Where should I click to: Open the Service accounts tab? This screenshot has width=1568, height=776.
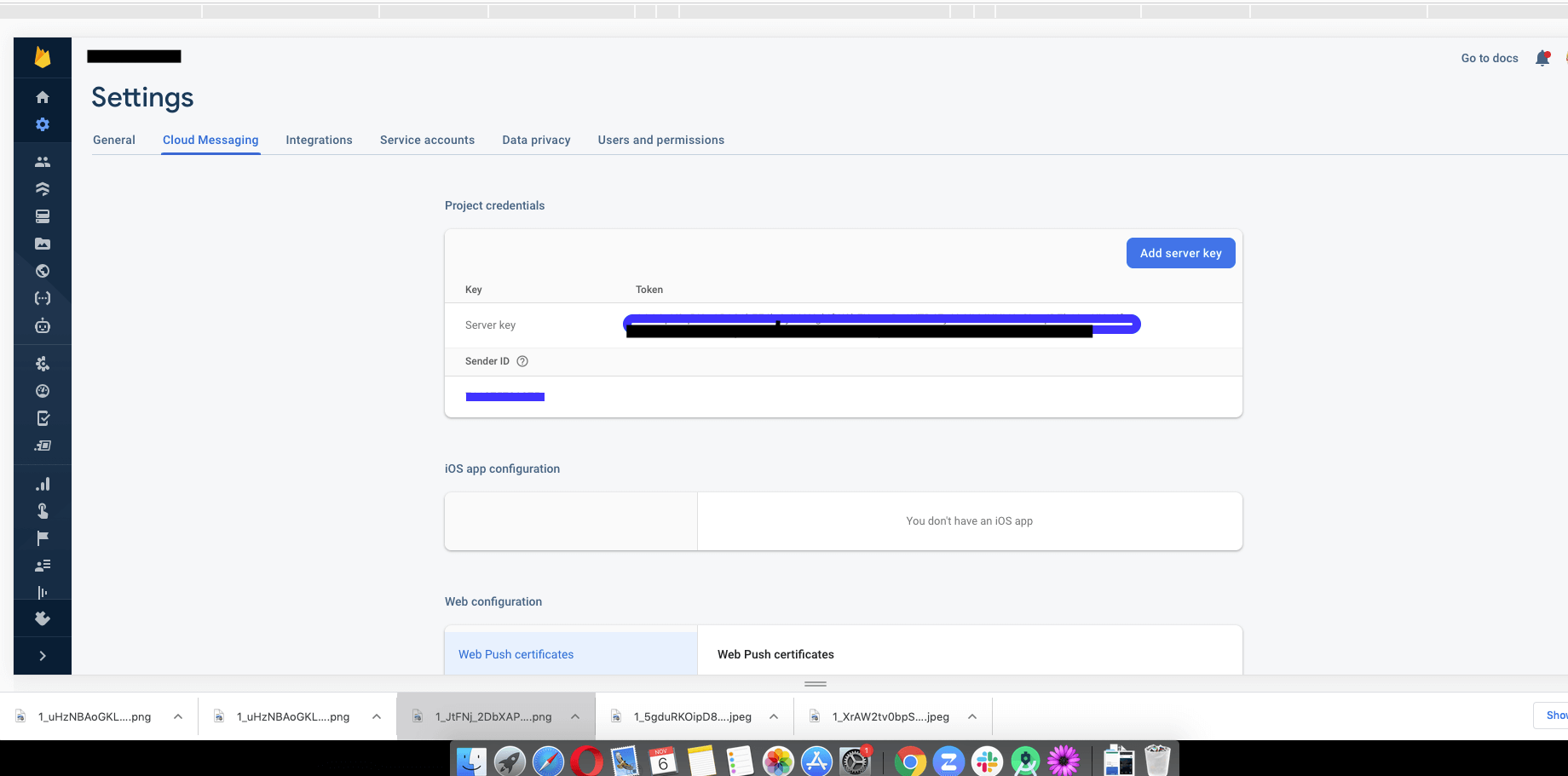[x=427, y=140]
